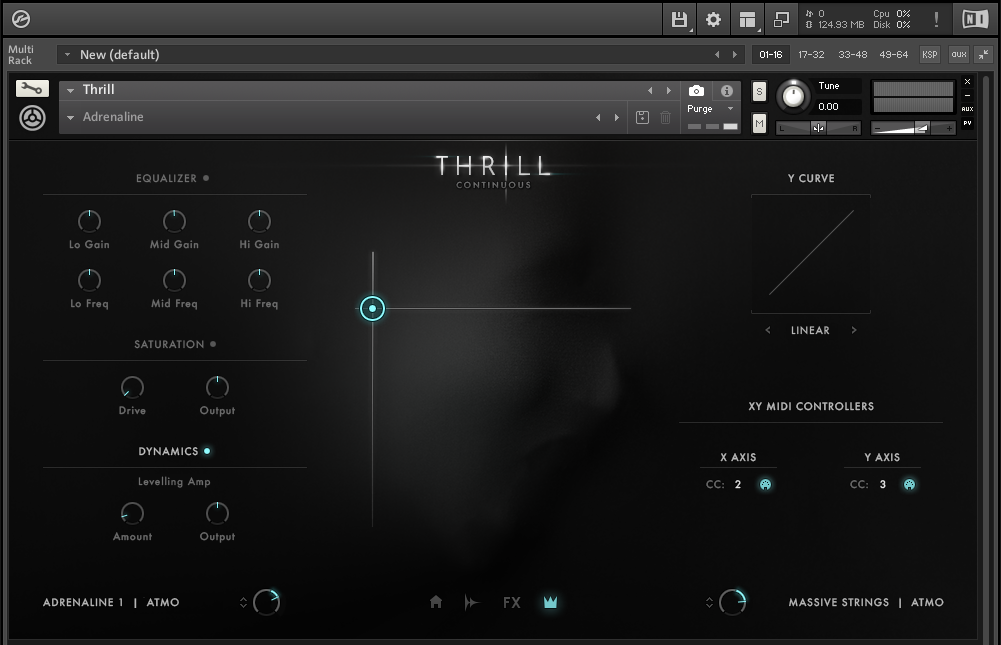
Task: Mute the Thrill instrument
Action: click(x=759, y=123)
